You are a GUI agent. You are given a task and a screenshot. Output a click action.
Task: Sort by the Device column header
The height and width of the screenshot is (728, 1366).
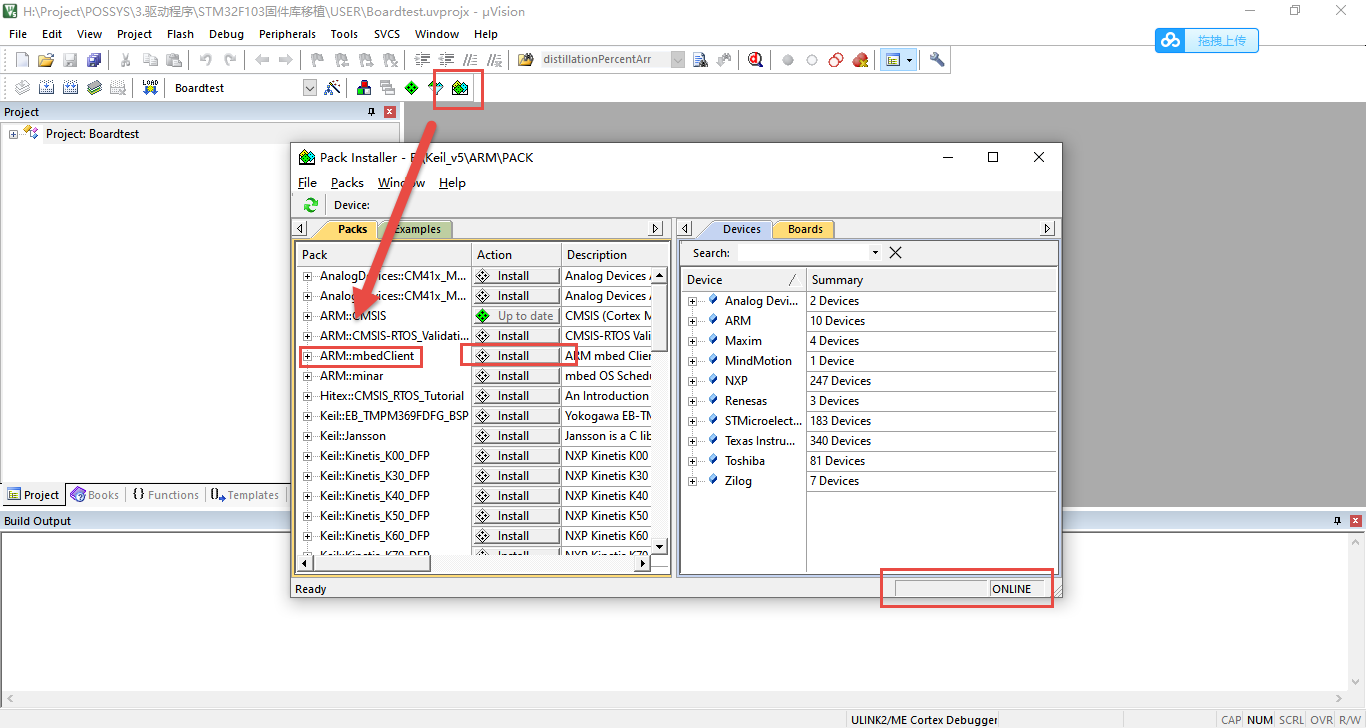[743, 280]
